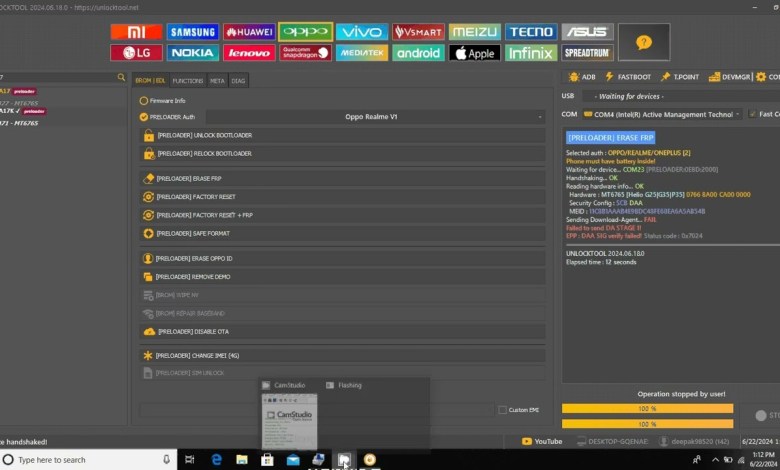This screenshot has width=780, height=470.
Task: Select the Vsmart brand logo
Action: click(418, 32)
